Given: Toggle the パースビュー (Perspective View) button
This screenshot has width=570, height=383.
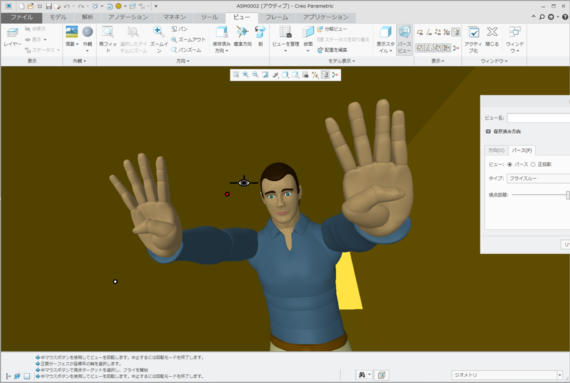Looking at the screenshot, I should tap(404, 40).
